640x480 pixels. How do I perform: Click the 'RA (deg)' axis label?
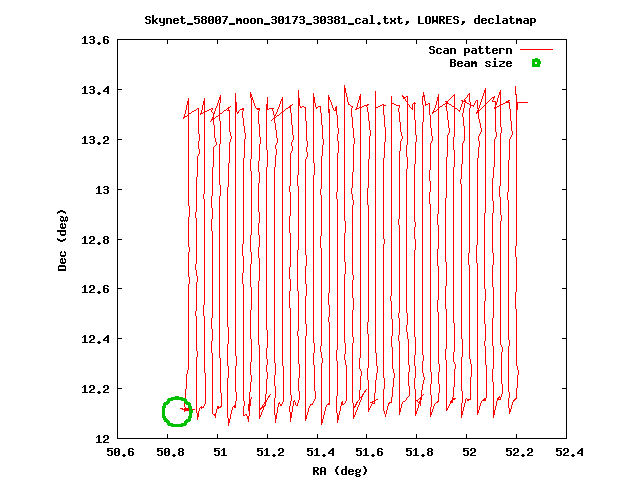(340, 471)
